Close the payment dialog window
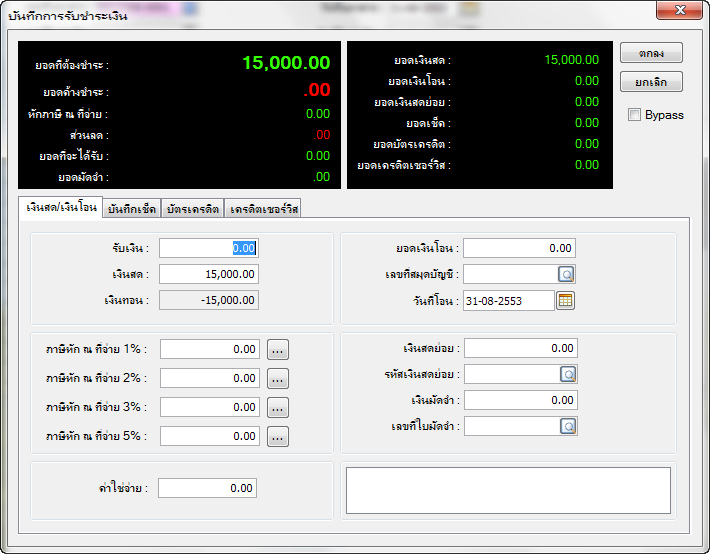Image resolution: width=710 pixels, height=554 pixels. [679, 10]
